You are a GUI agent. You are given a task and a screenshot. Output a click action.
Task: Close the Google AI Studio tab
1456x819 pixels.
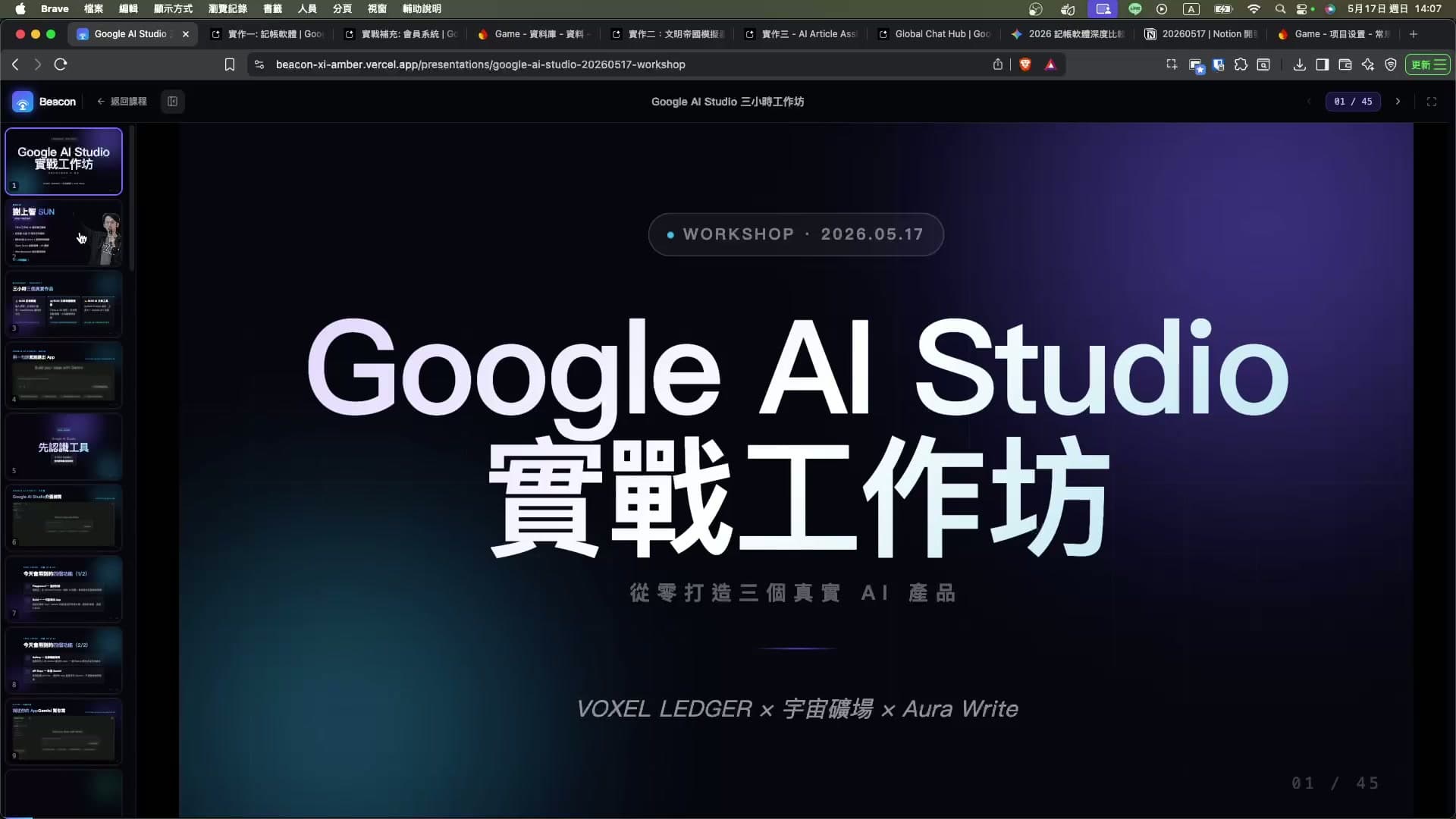coord(186,34)
